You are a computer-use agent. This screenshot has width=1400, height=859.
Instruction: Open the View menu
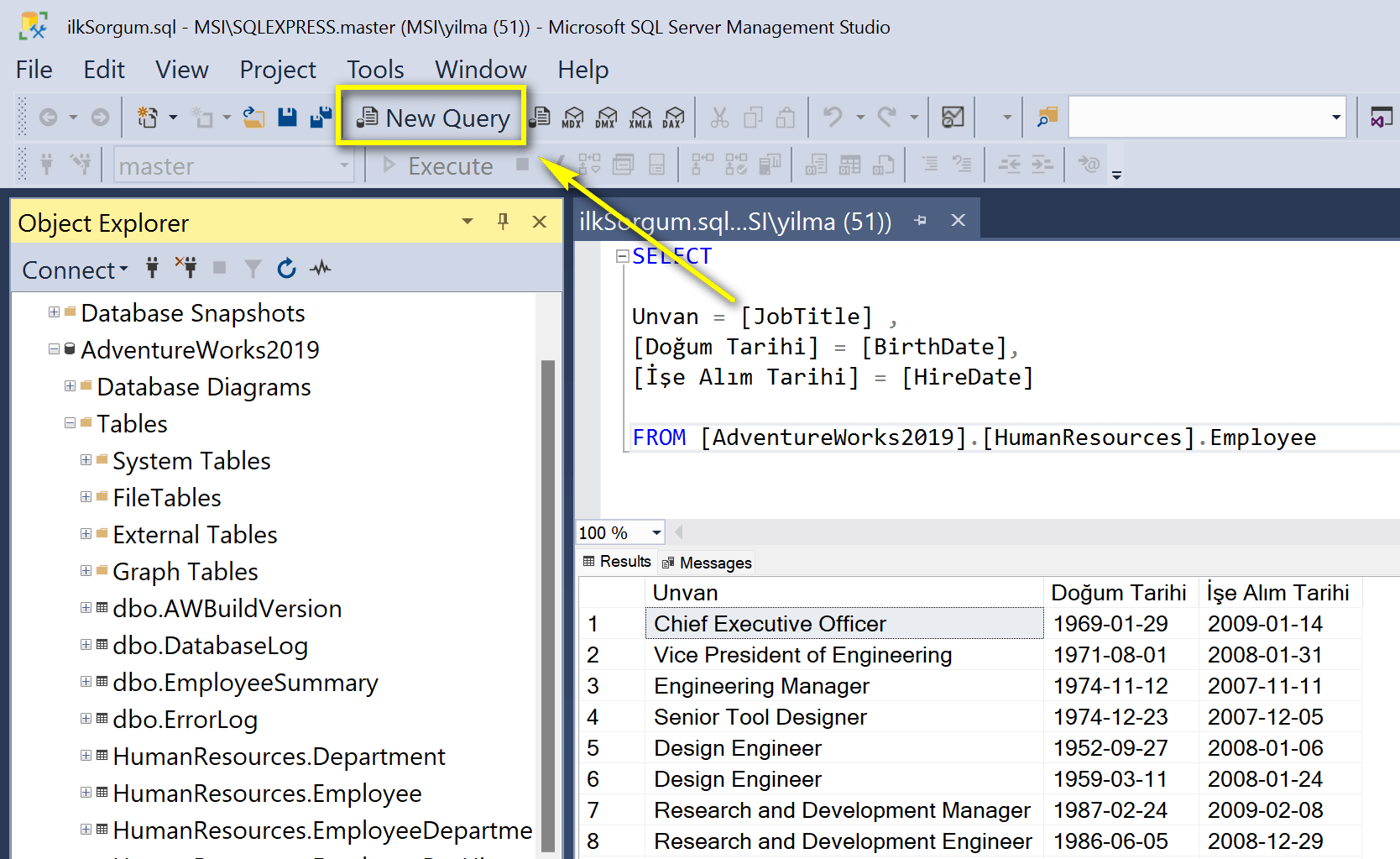[182, 70]
